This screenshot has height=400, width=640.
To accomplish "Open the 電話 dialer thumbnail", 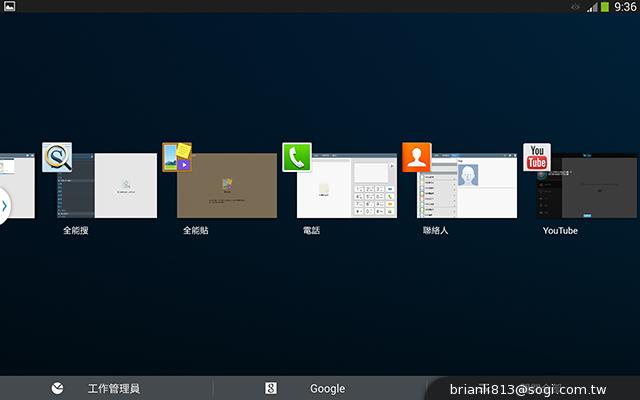I will coord(347,185).
